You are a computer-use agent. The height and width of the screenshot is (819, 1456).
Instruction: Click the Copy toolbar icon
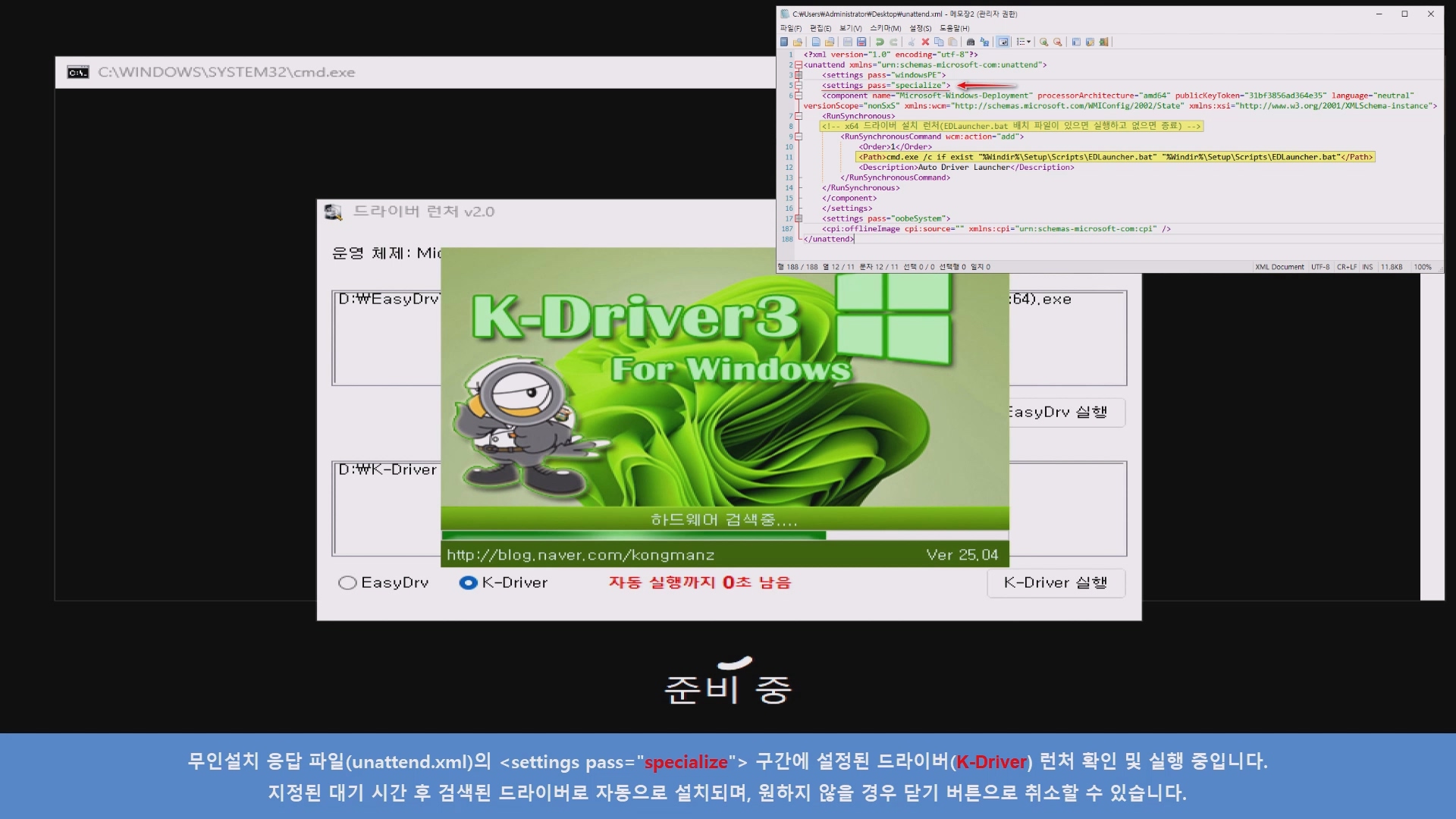(939, 42)
